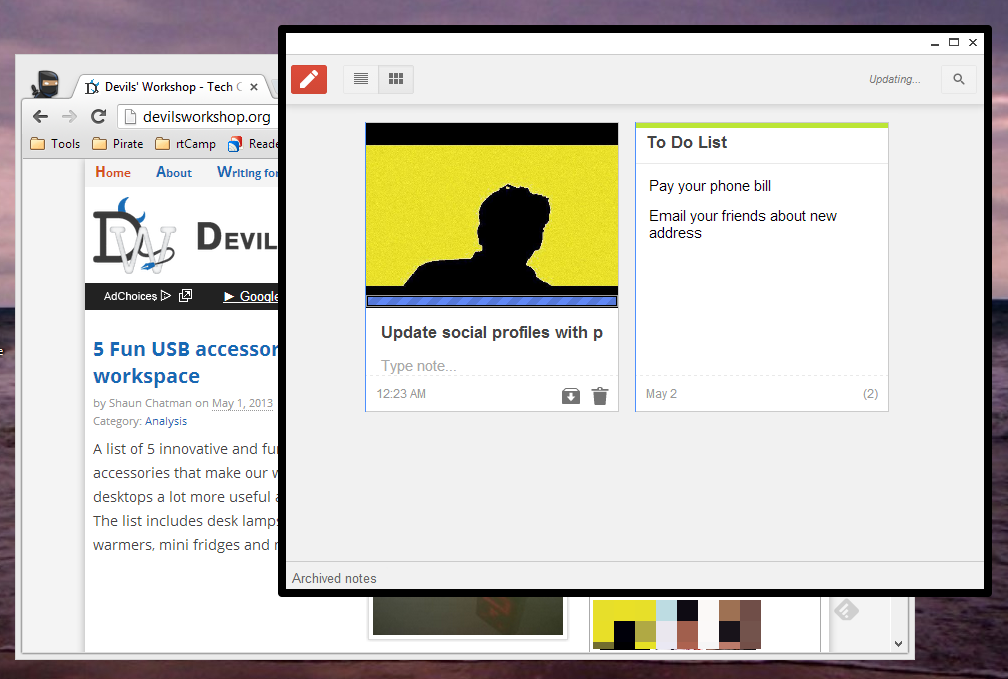Switch to list view in Keep
The image size is (1008, 679).
[x=361, y=79]
